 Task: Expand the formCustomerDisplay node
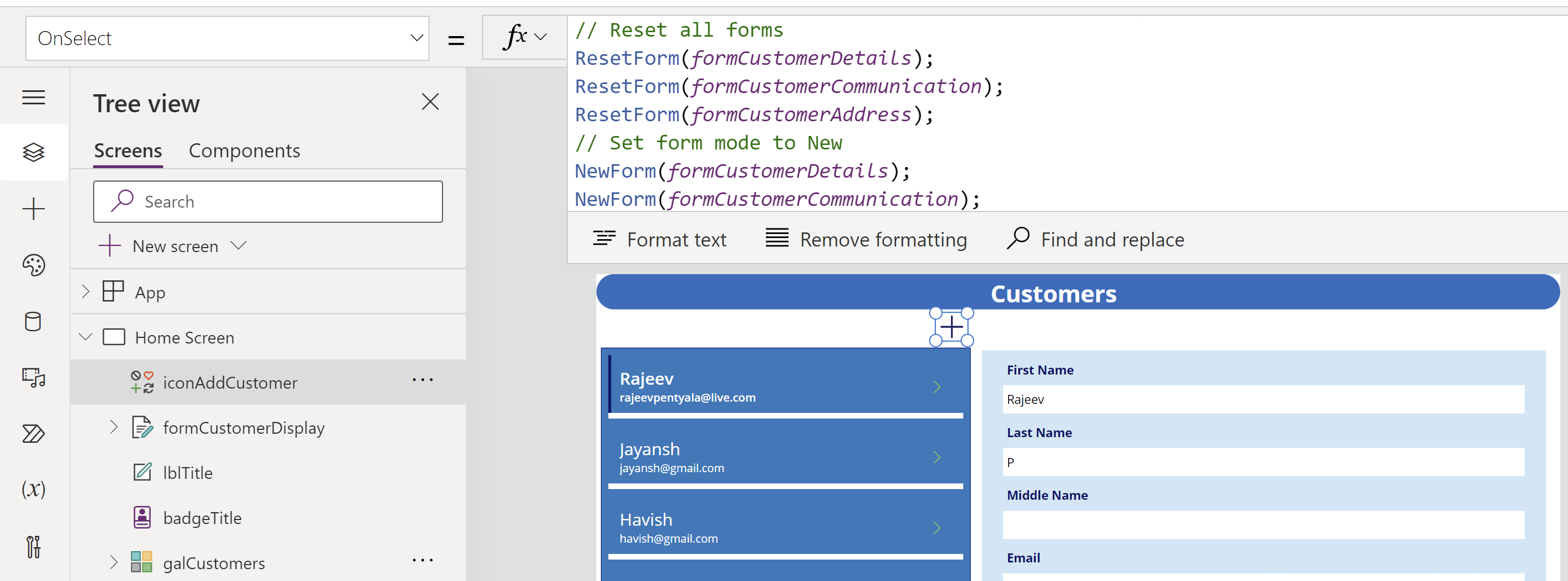[114, 427]
